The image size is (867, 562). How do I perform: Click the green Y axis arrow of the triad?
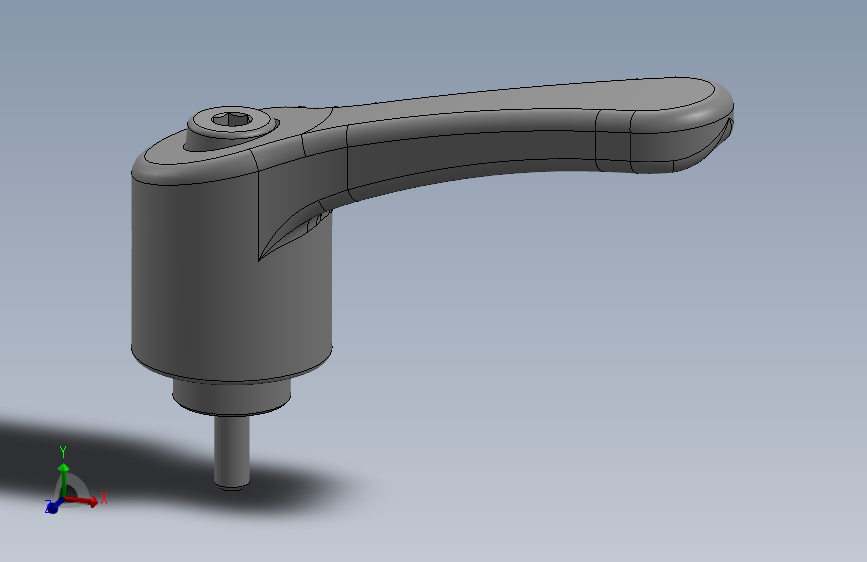[64, 480]
